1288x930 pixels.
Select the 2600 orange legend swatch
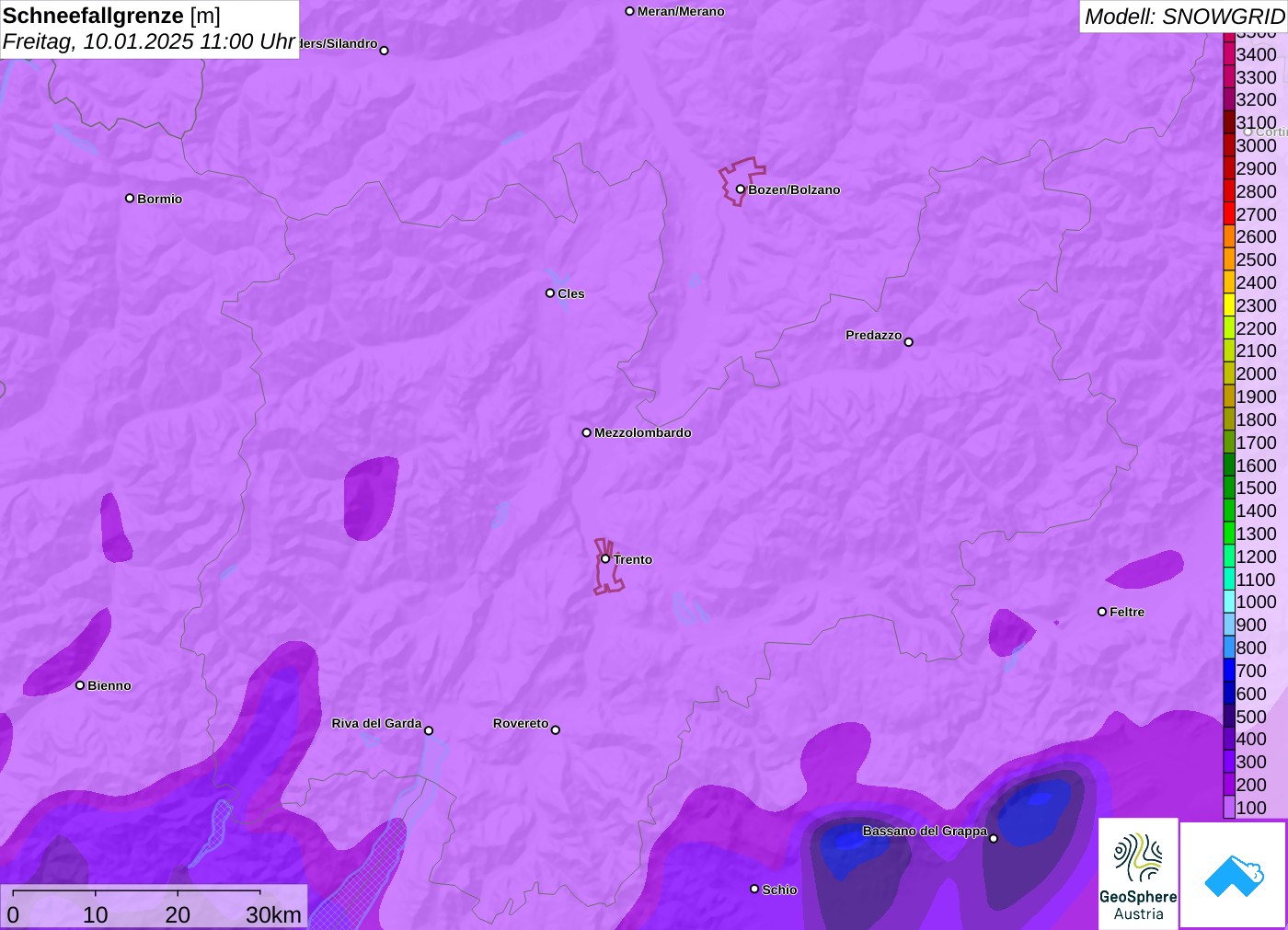pos(1229,236)
